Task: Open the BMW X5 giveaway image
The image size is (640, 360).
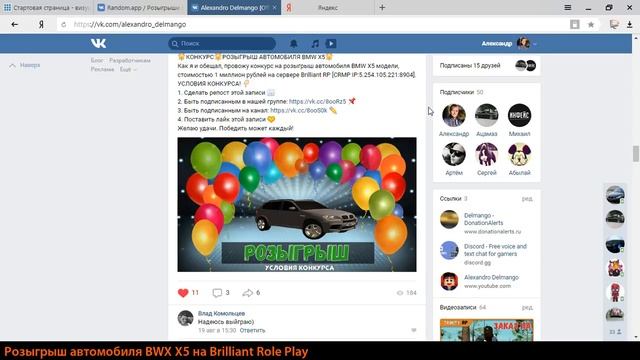Action: (297, 204)
